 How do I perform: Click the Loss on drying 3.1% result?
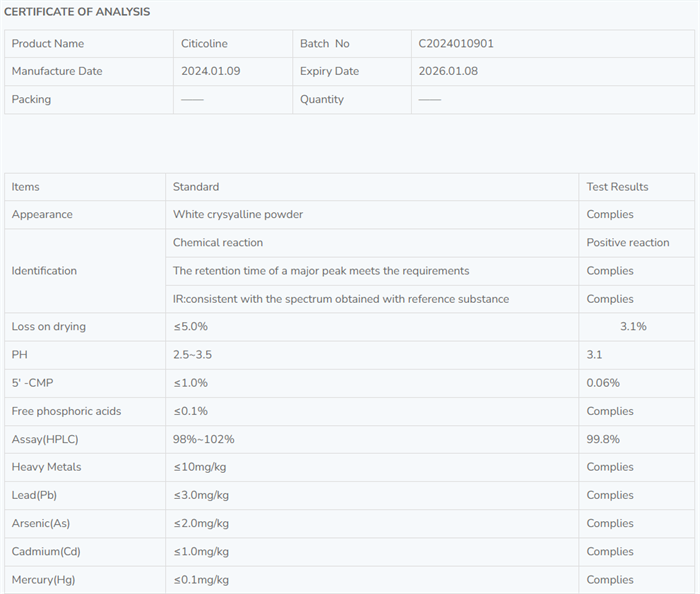pyautogui.click(x=633, y=327)
